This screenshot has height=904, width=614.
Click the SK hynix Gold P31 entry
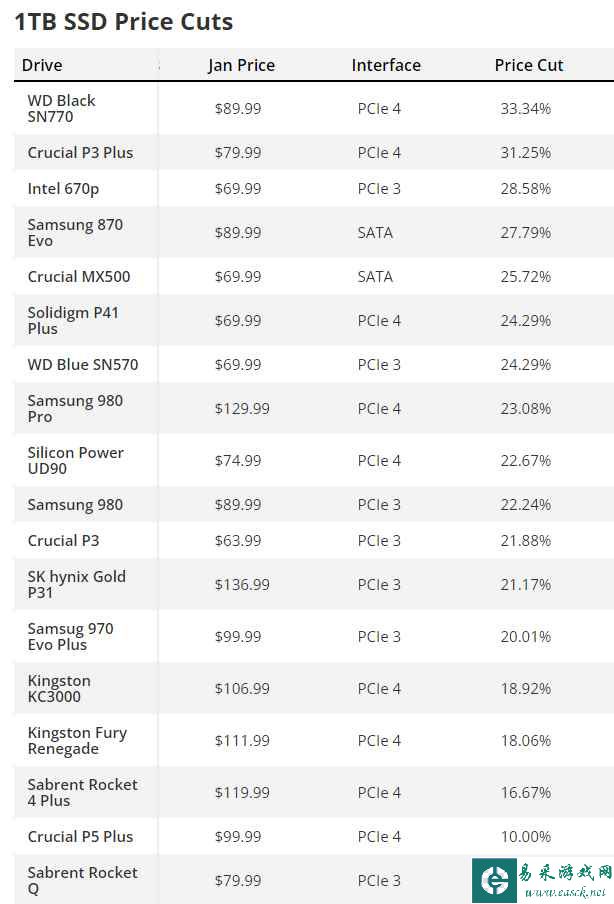point(77,584)
